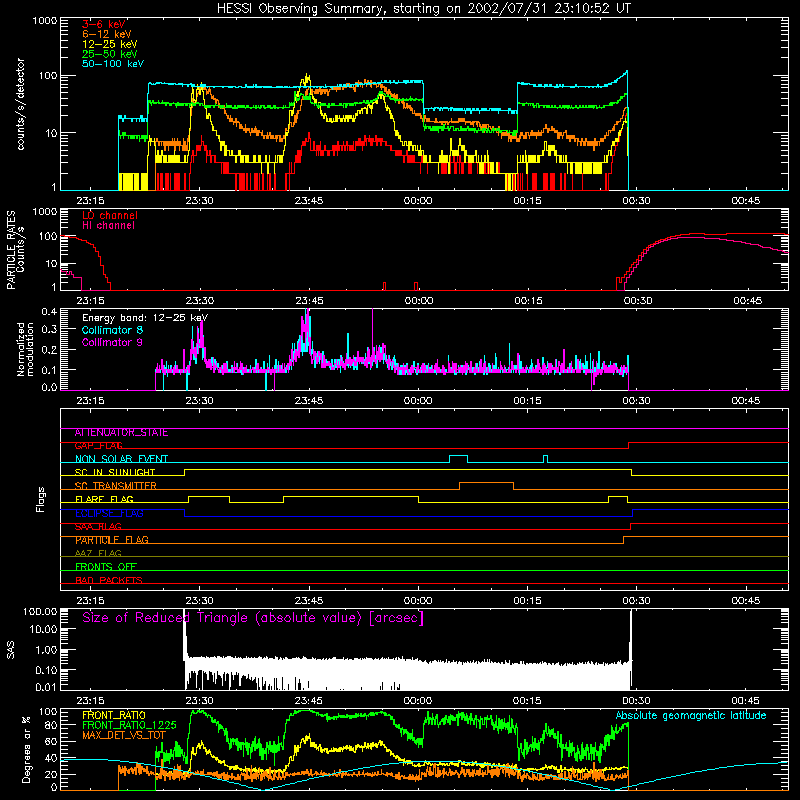Click the SC_TRANSMITTER flag label
Screen dimensions: 800x800
(116, 486)
